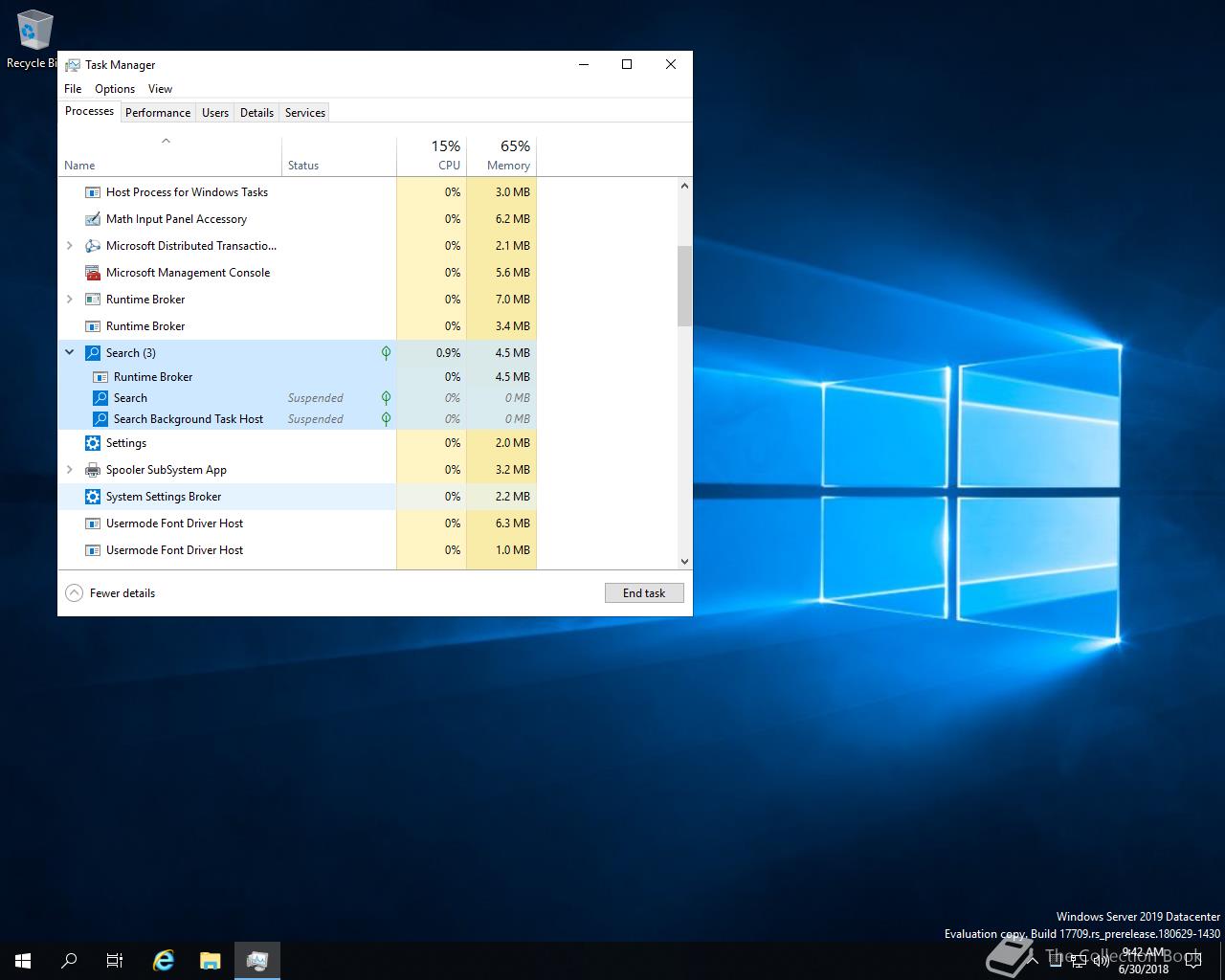The height and width of the screenshot is (980, 1225).
Task: Select the Microsoft Management Console row
Action: pos(297,273)
